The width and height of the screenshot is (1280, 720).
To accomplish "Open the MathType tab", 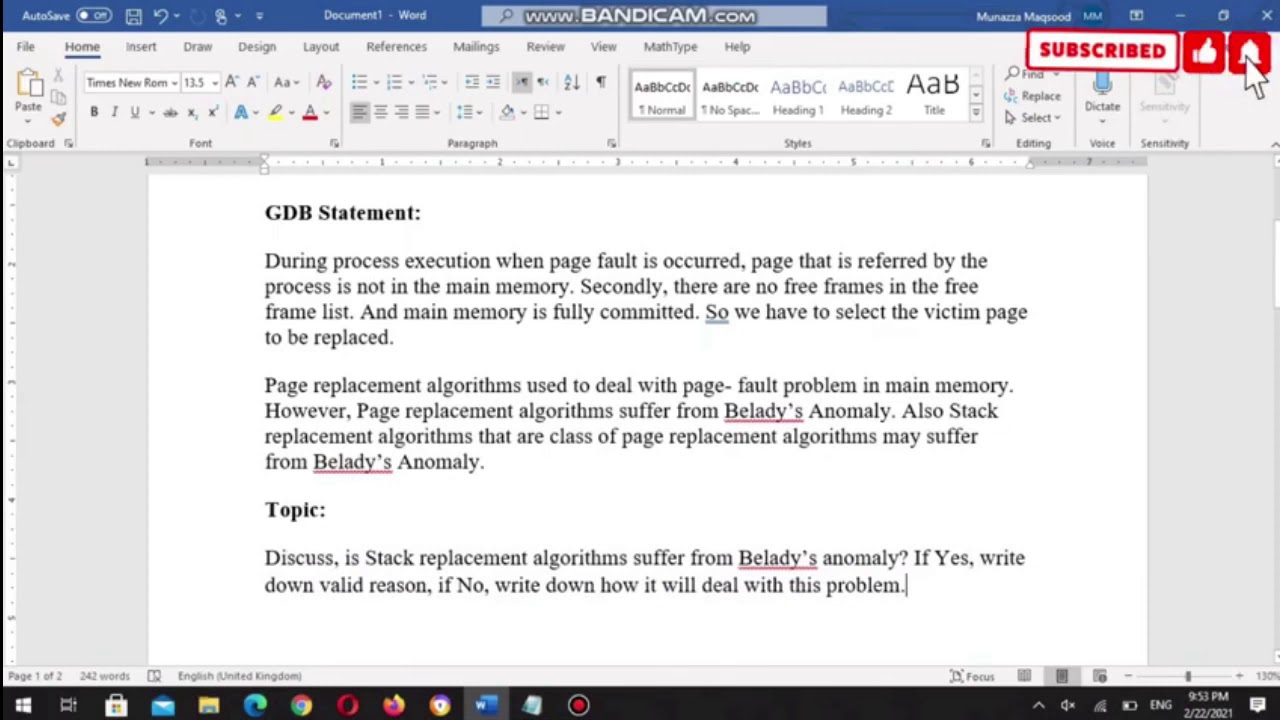I will (x=670, y=47).
